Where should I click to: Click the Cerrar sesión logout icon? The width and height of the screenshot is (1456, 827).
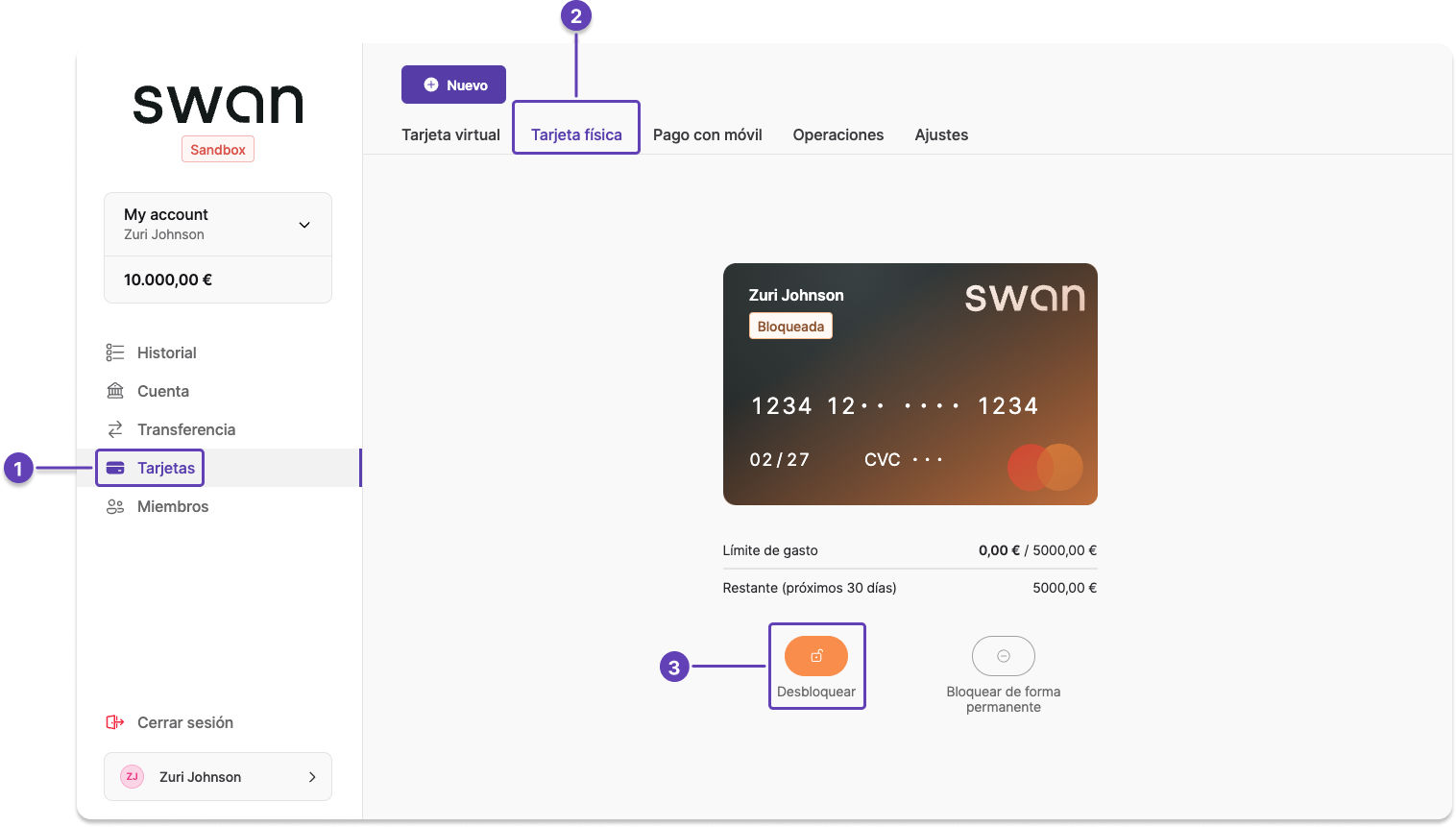point(115,722)
